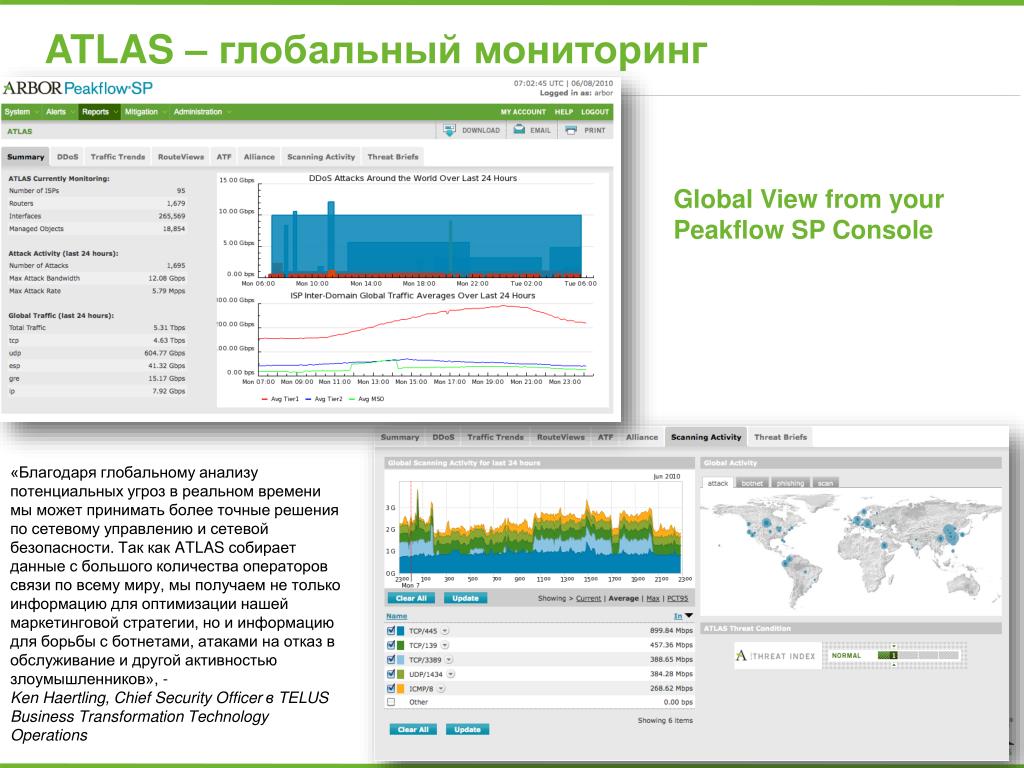Screen dimensions: 1024x768
Task: Click the Arbor Peakflow SP logo
Action: tap(78, 88)
